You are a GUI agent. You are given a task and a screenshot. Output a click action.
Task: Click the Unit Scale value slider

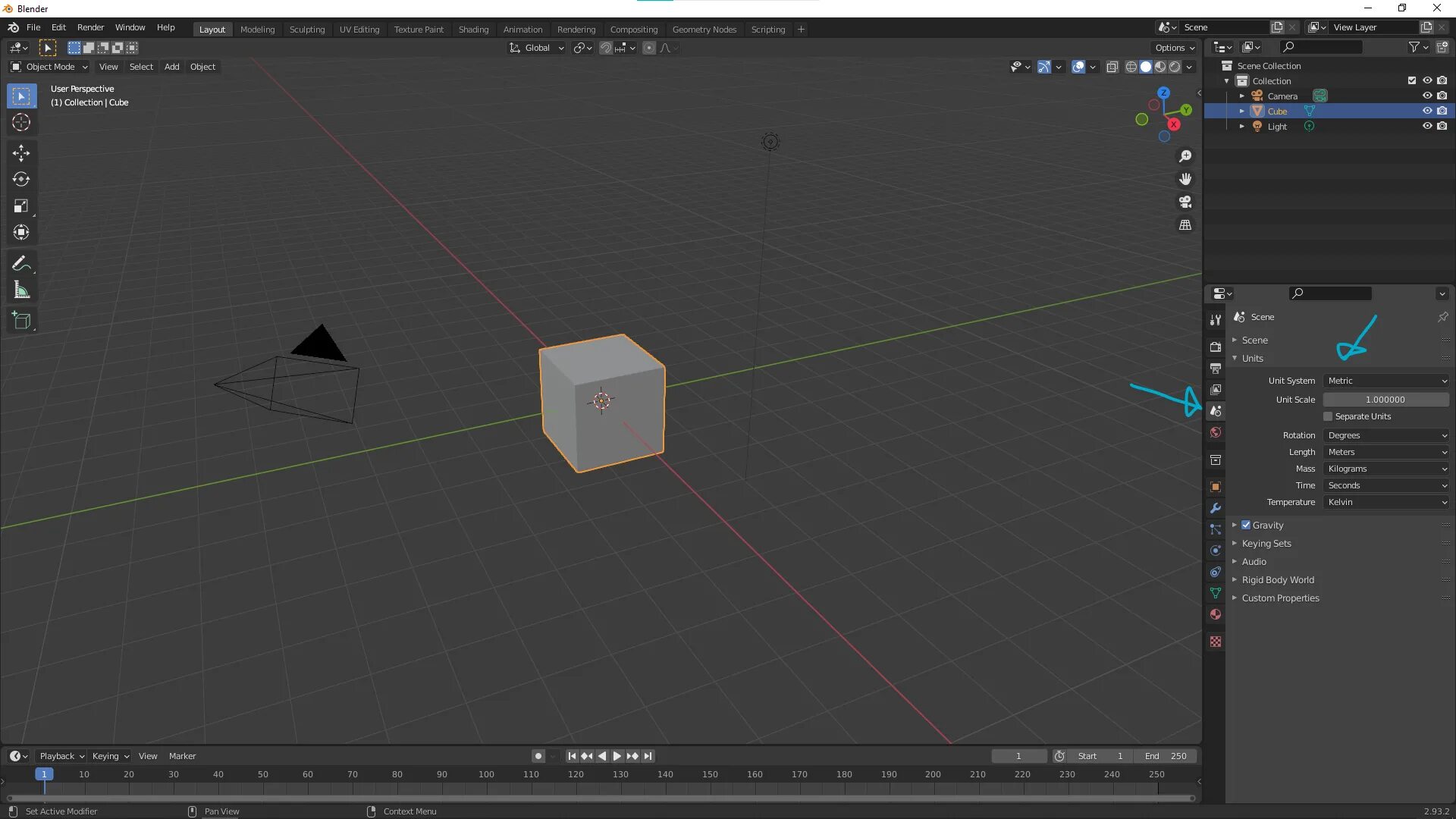click(1385, 400)
